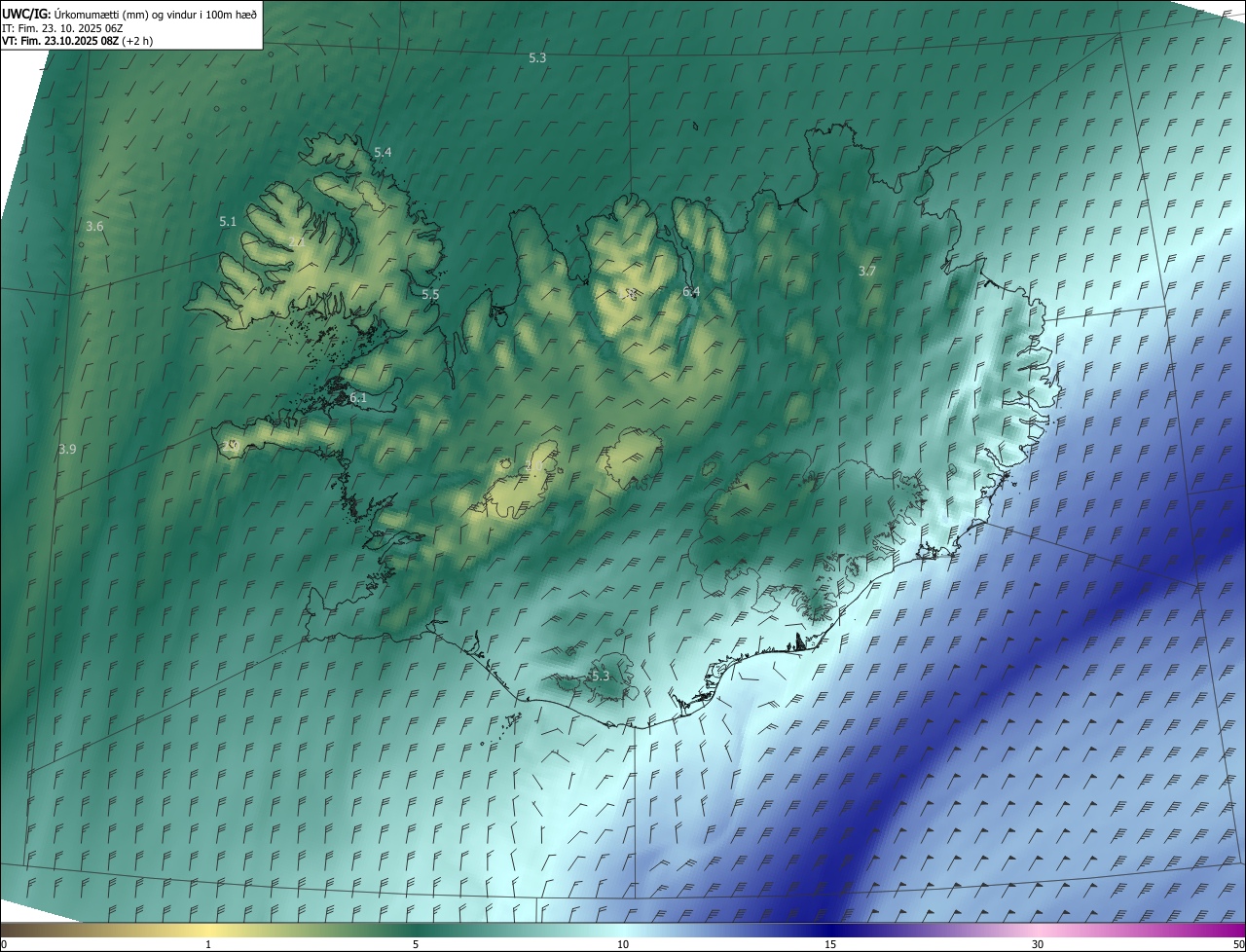The image size is (1246, 952).
Task: Click the 0 label on the colour scale
Action: [x=4, y=945]
